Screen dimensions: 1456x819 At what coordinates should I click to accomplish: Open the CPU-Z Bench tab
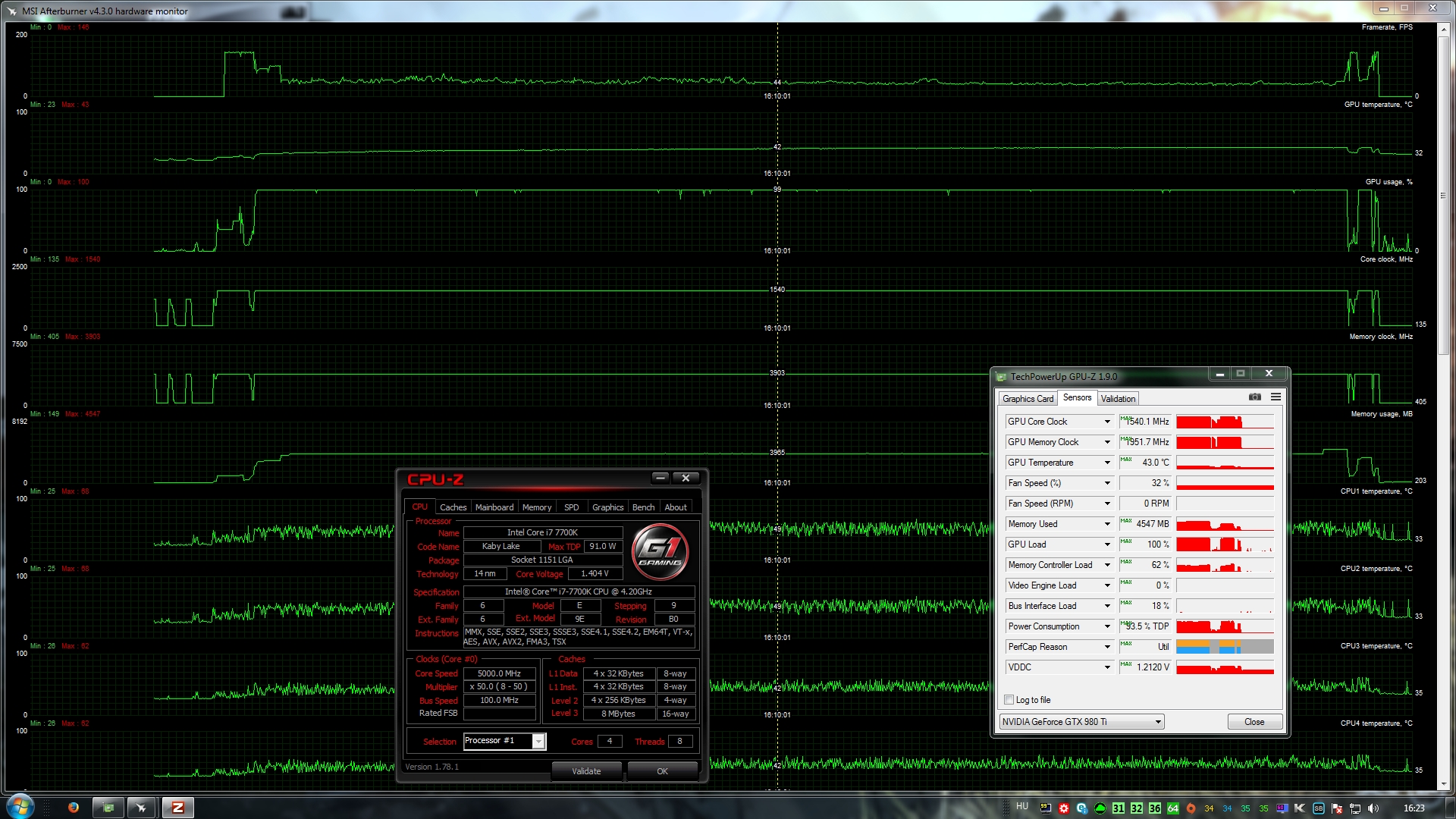(643, 507)
